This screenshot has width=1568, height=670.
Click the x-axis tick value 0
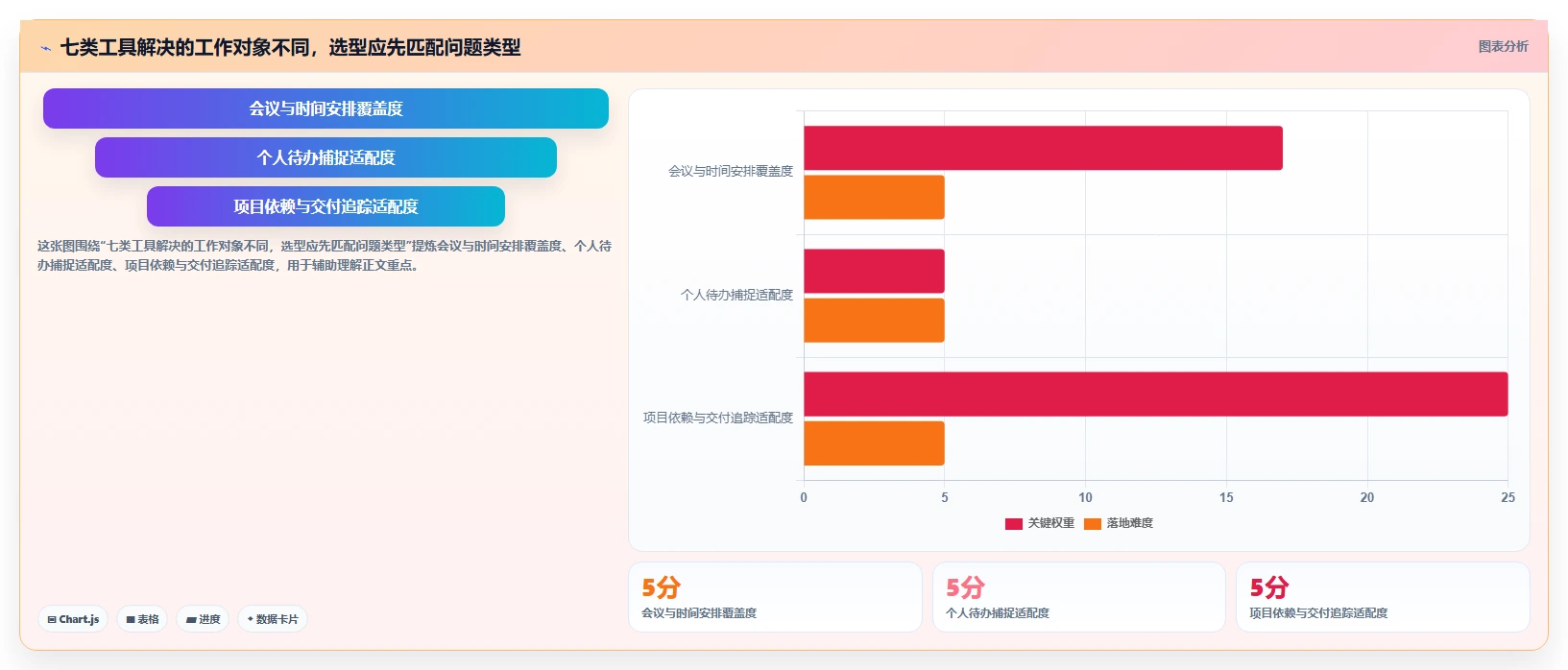coord(804,497)
